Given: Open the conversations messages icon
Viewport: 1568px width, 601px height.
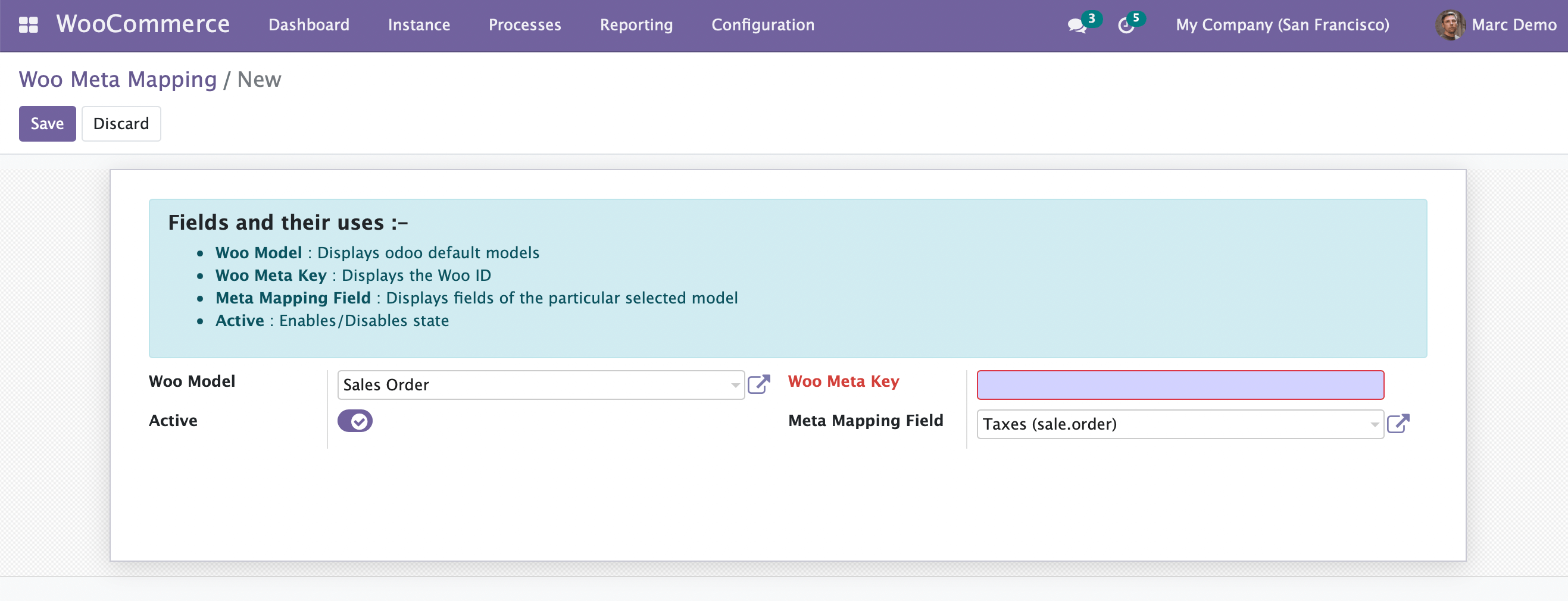Looking at the screenshot, I should [x=1076, y=26].
